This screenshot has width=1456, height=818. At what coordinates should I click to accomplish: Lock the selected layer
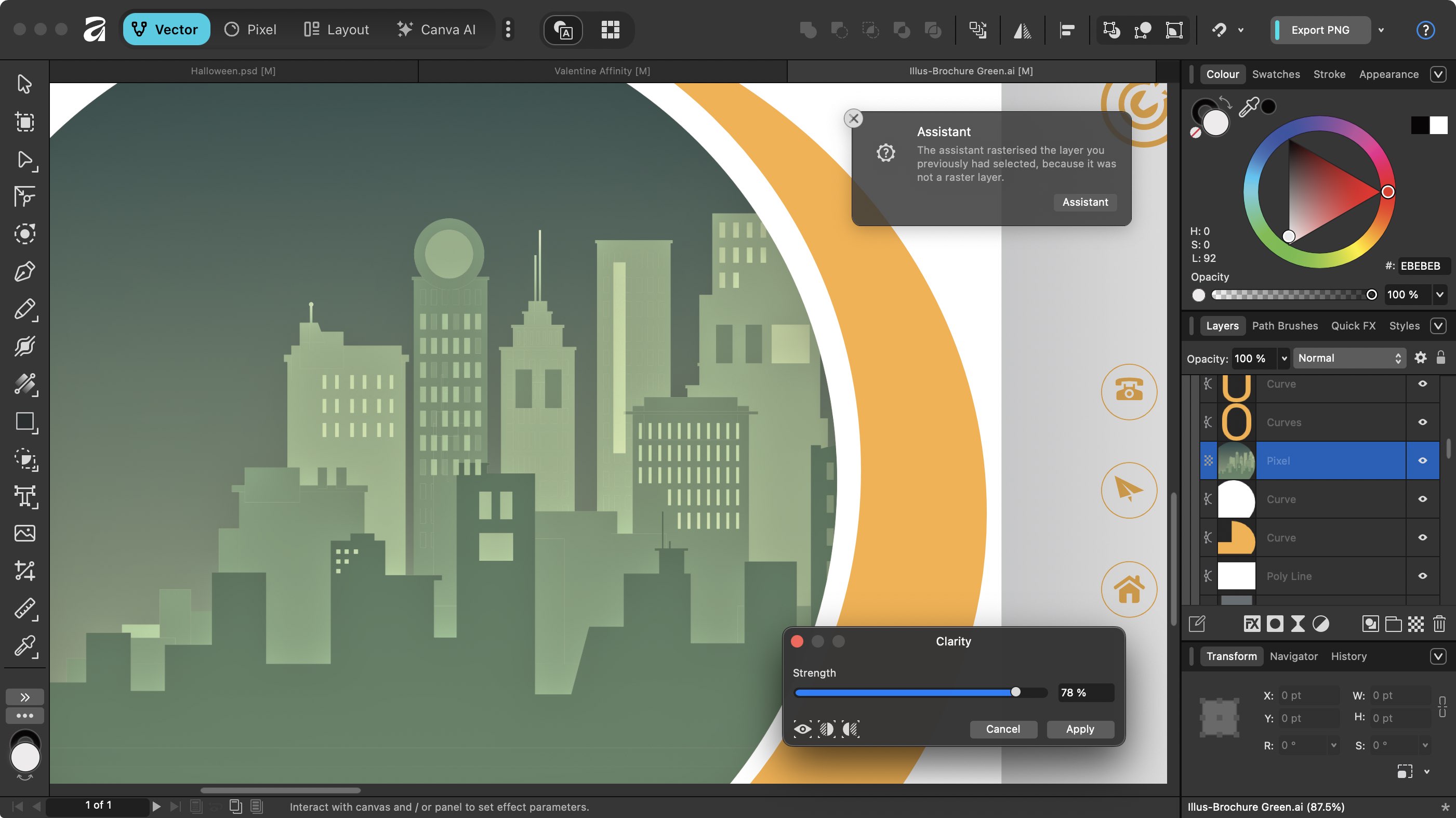pyautogui.click(x=1439, y=358)
